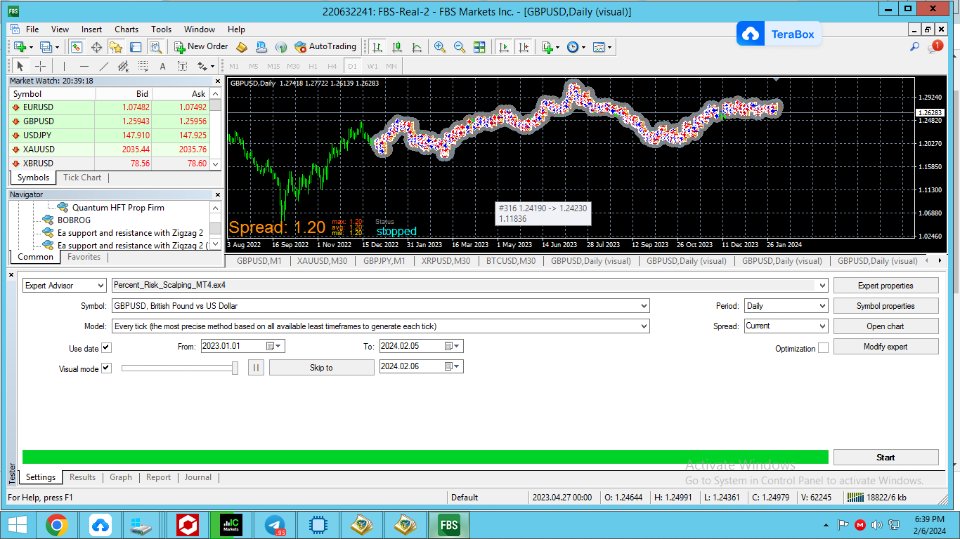
Task: Click the New Order button
Action: point(201,47)
